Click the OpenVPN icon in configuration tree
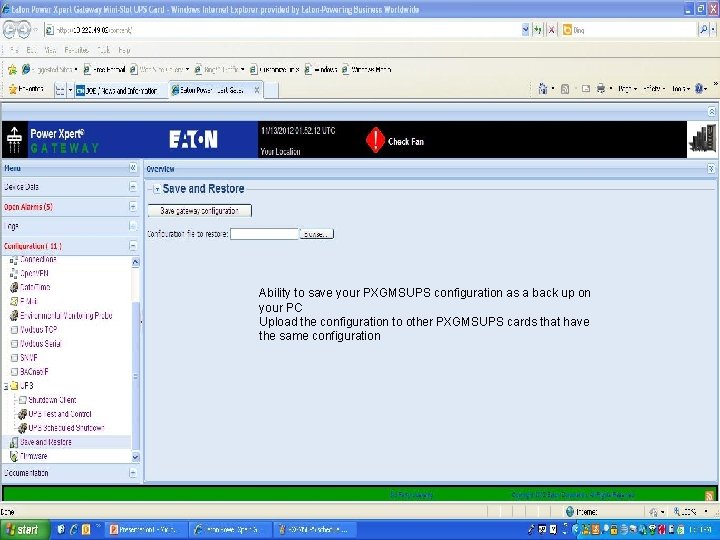Viewport: 720px width, 540px height. 14,274
